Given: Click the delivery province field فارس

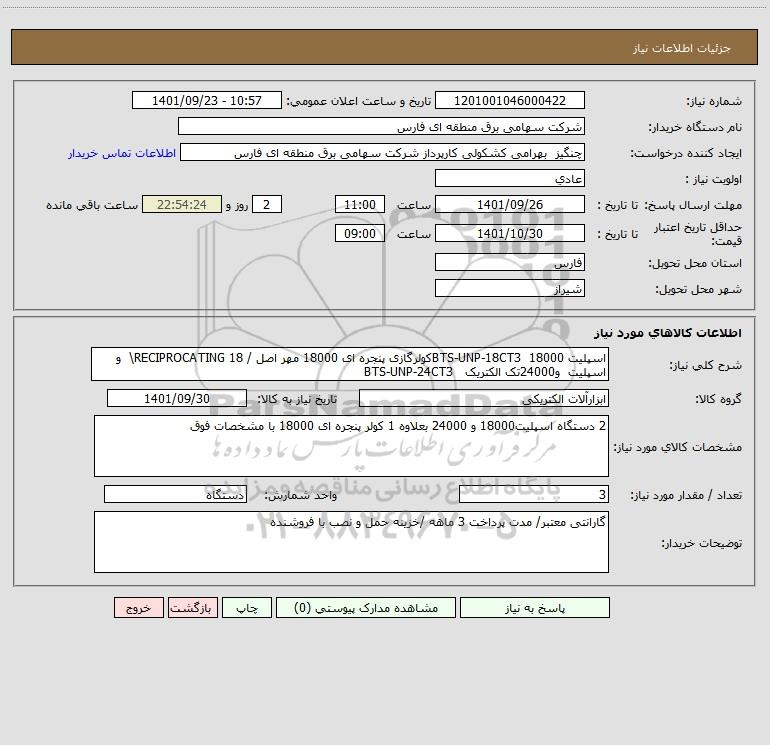Looking at the screenshot, I should coord(510,262).
